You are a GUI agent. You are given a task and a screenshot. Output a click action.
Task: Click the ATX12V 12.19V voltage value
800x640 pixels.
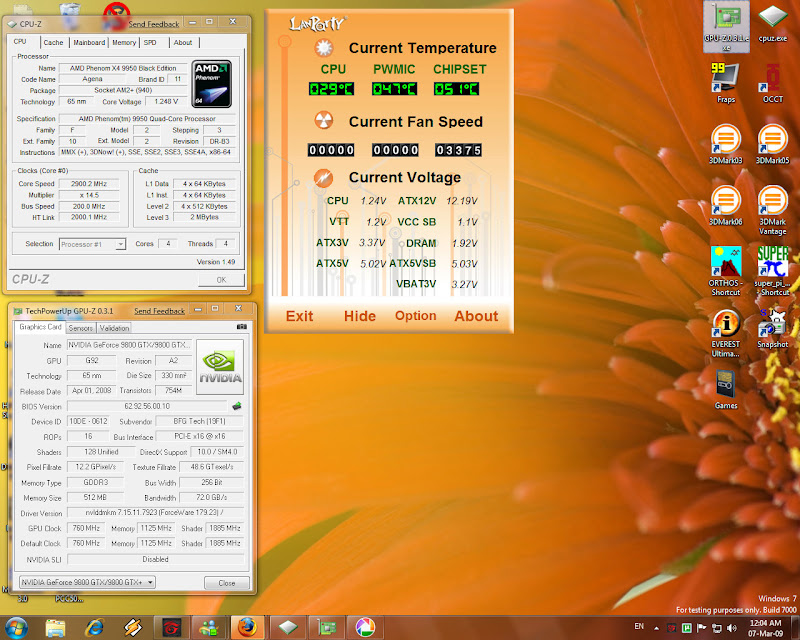click(461, 201)
